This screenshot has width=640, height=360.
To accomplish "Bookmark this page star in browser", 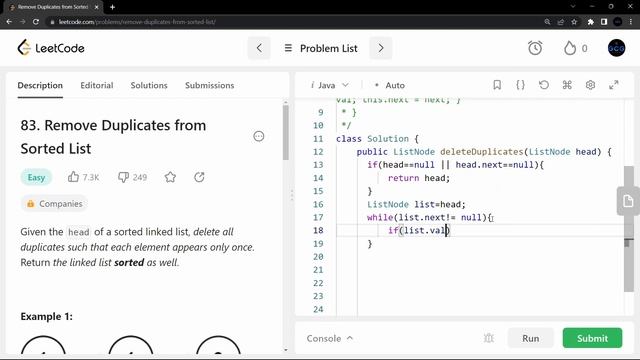I will click(x=574, y=22).
